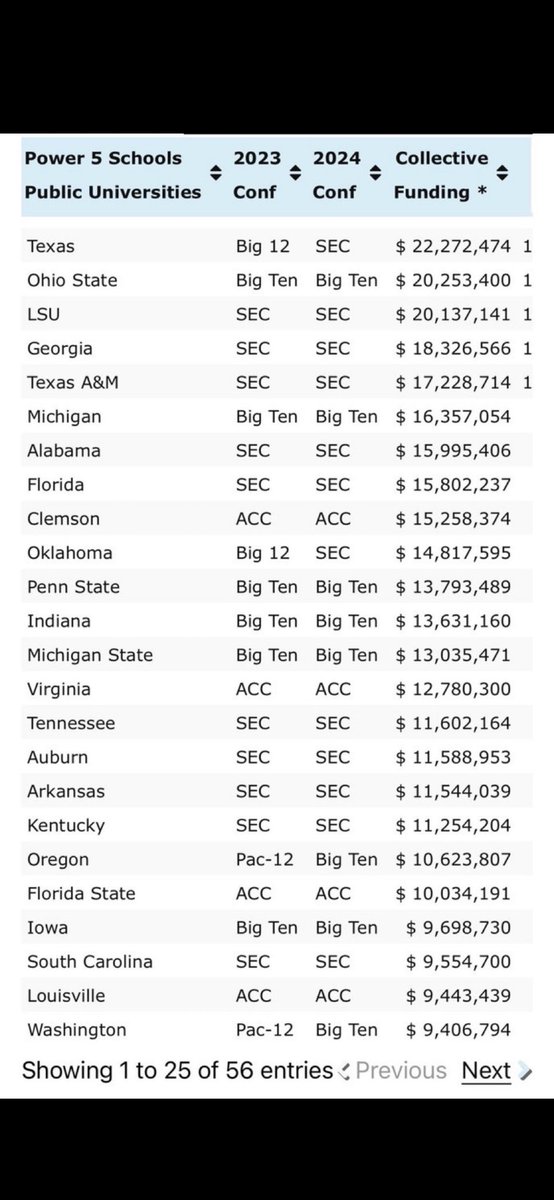Click Oklahoma's 2024 SEC cell
This screenshot has height=1200, width=554.
[x=332, y=553]
